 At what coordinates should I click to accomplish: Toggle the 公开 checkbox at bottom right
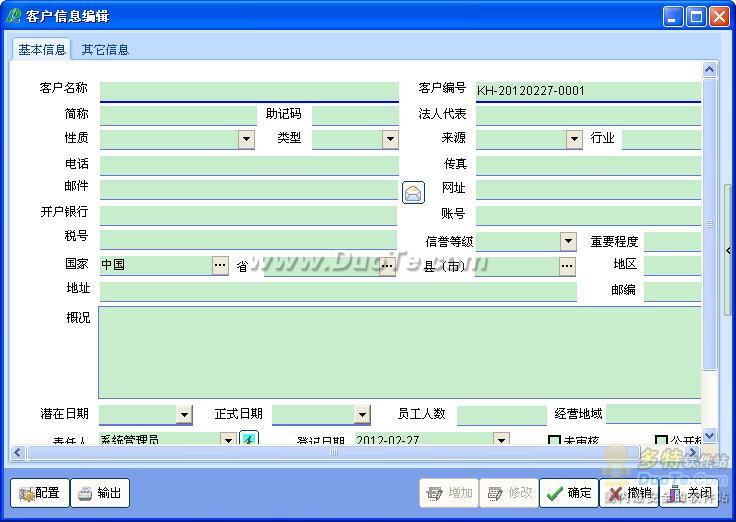pos(661,440)
